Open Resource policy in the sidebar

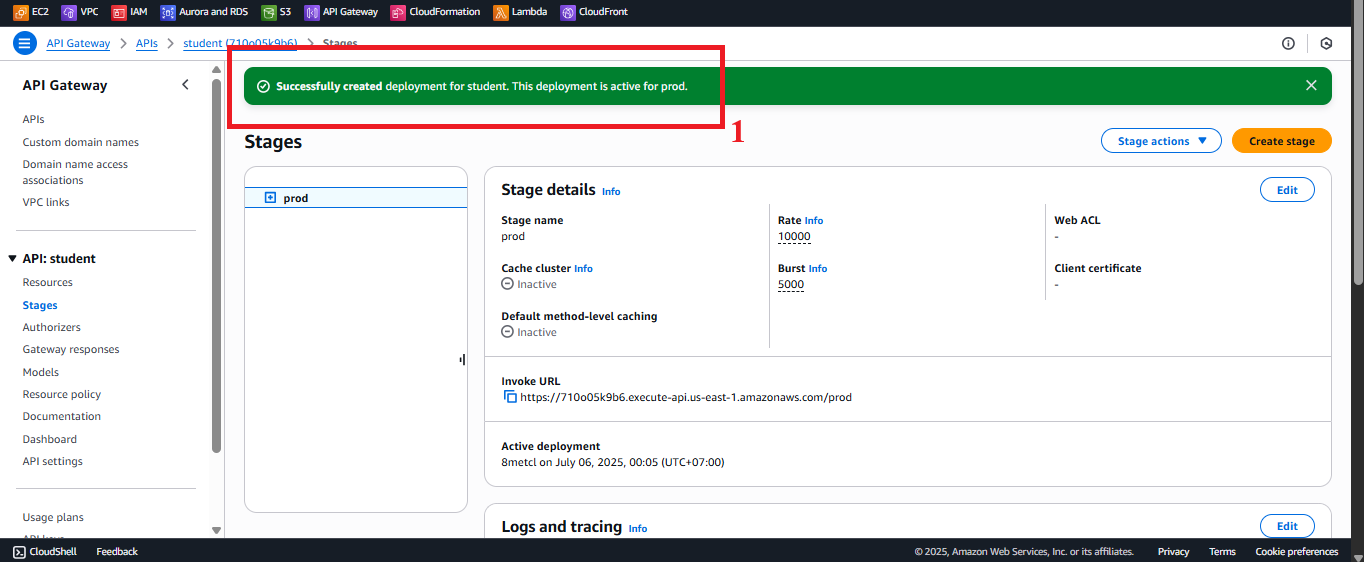62,394
